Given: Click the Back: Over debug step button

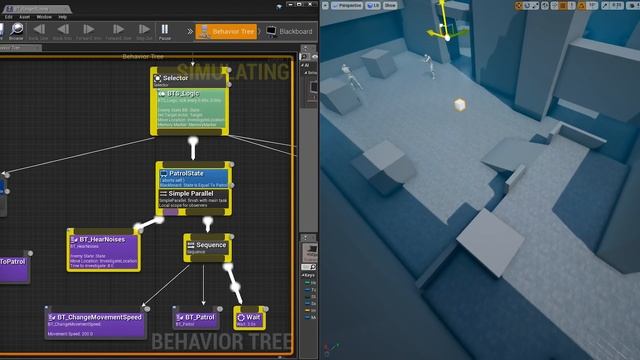Looking at the screenshot, I should point(39,31).
